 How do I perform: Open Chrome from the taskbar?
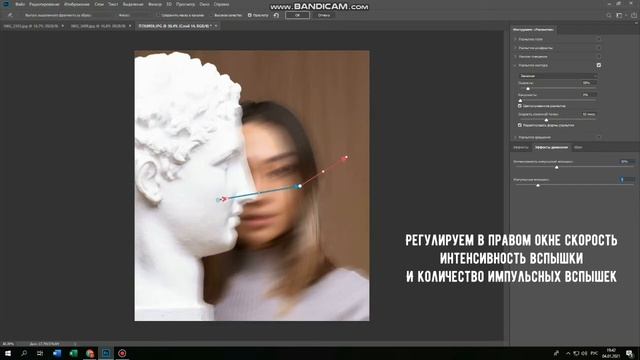[x=90, y=353]
